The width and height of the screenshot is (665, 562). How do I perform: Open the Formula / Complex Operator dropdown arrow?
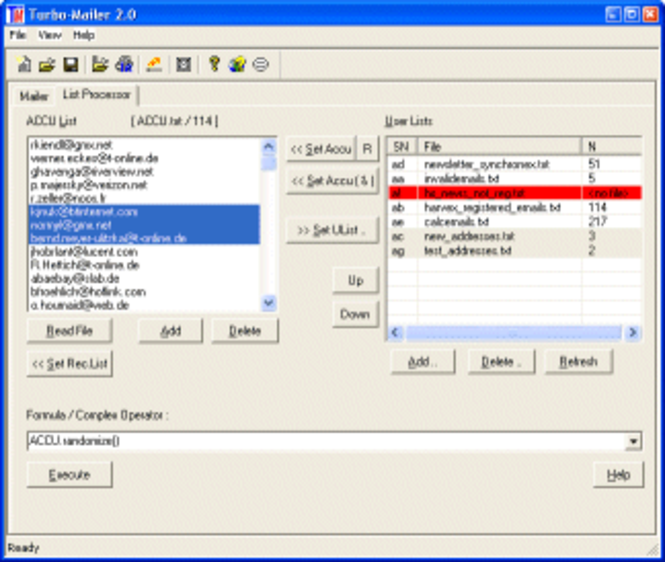coord(633,441)
